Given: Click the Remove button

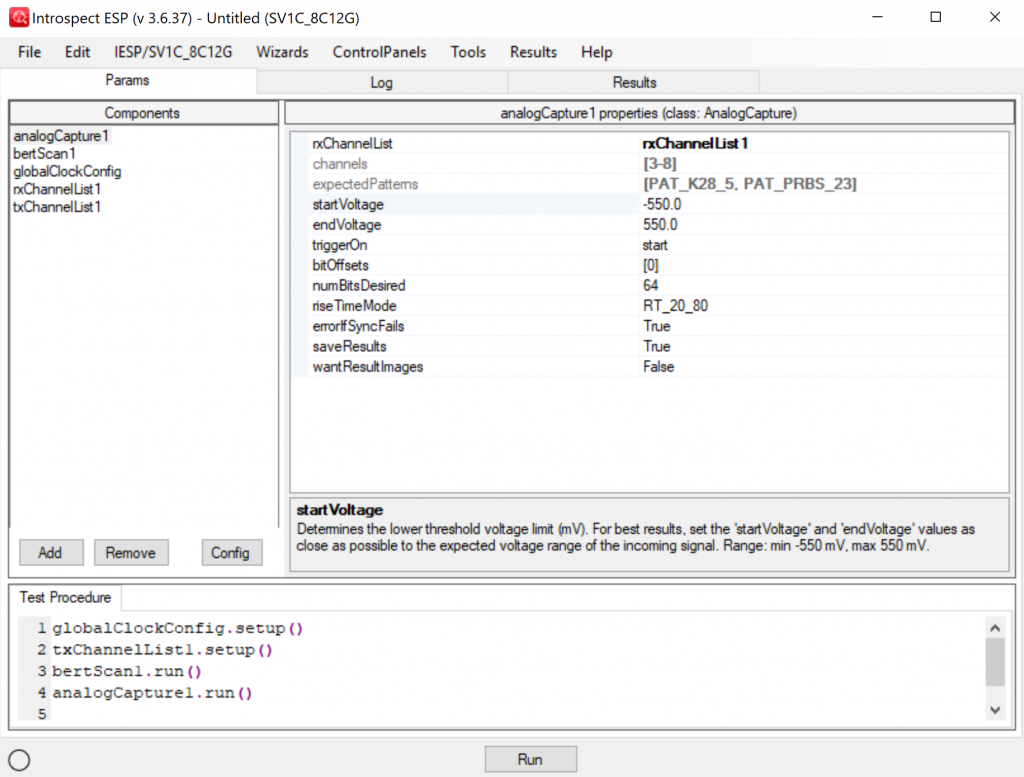Looking at the screenshot, I should click(131, 552).
